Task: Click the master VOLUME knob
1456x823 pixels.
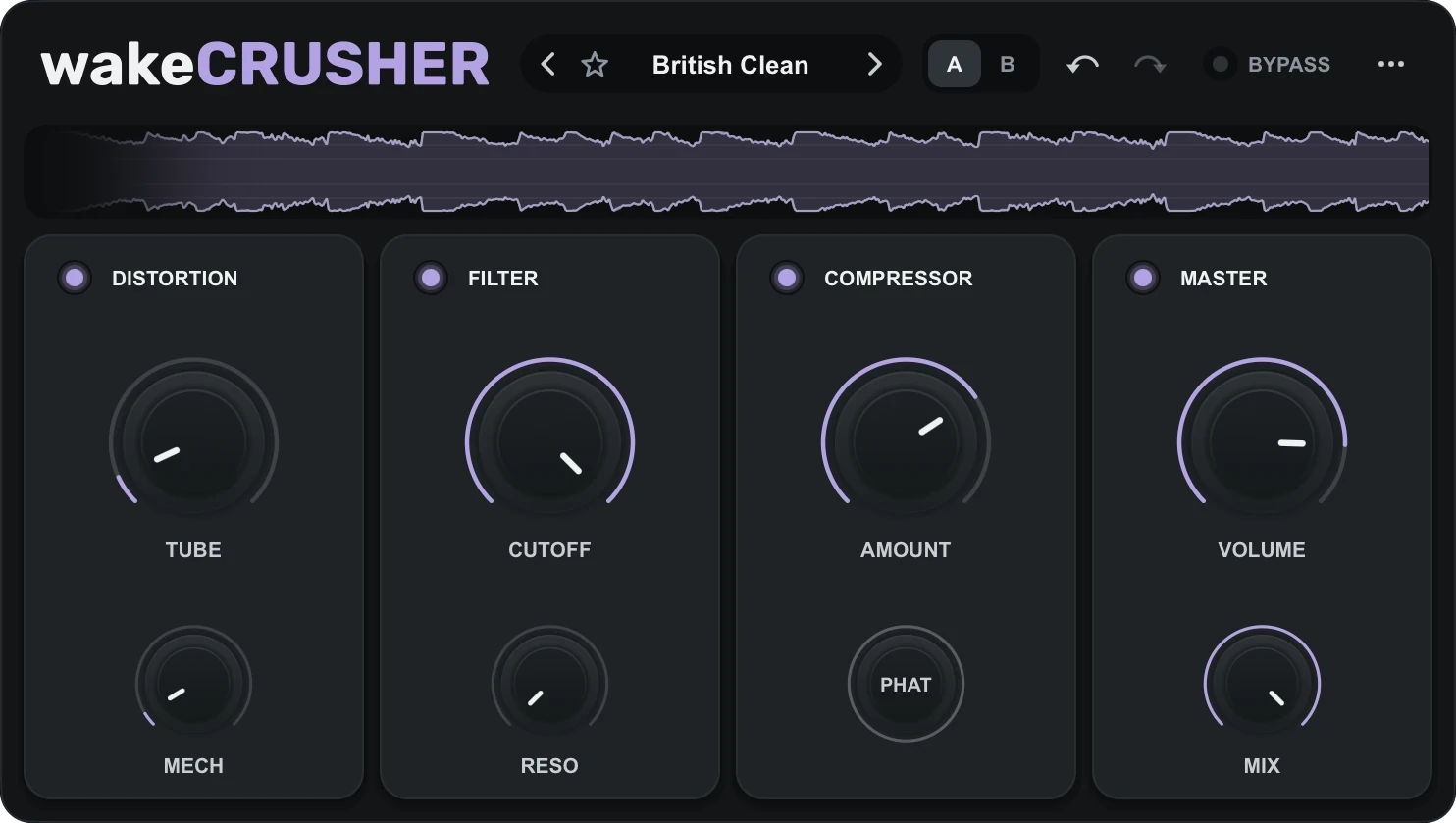Action: (1262, 442)
